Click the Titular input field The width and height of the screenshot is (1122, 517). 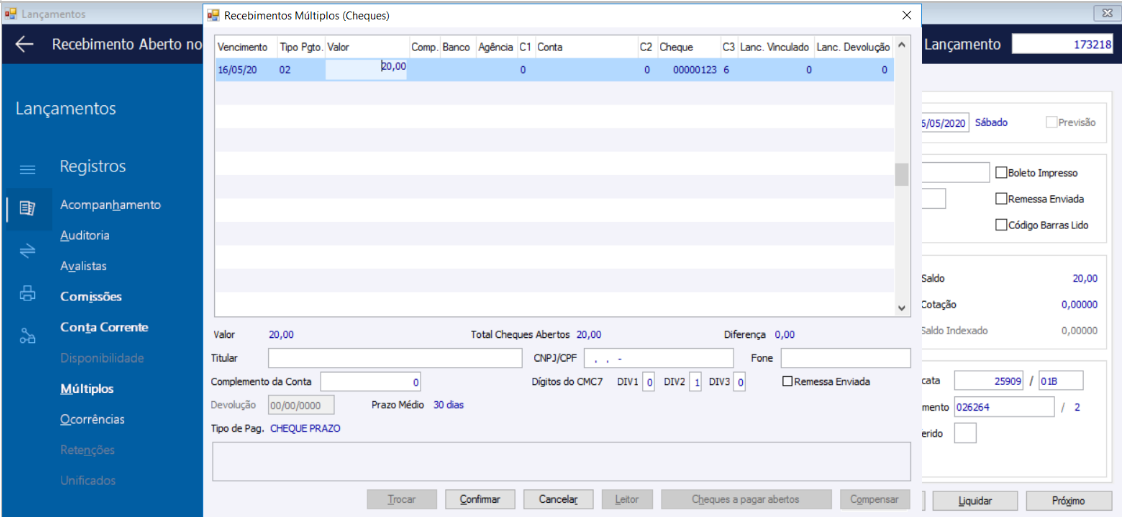[x=395, y=358]
